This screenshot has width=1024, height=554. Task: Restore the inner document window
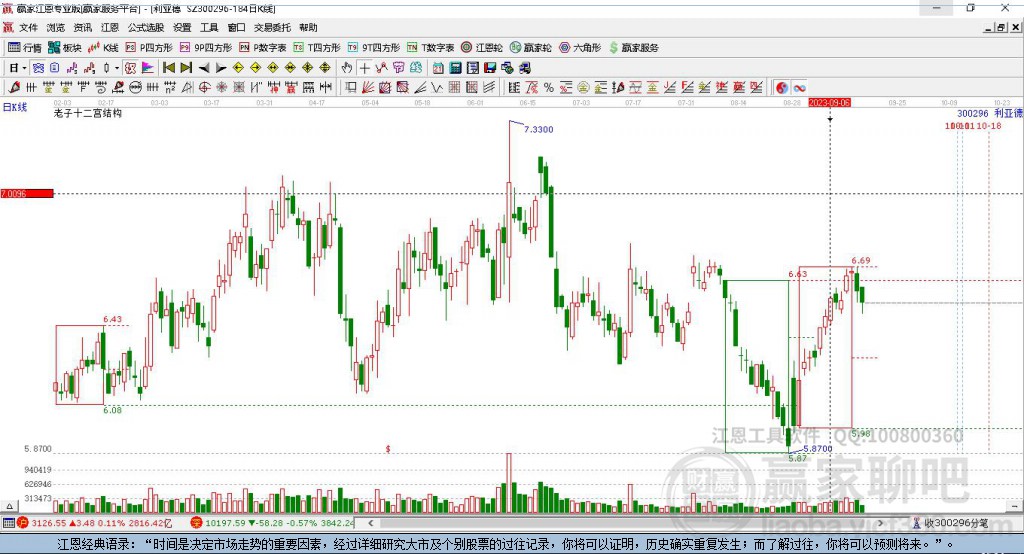[1001, 27]
